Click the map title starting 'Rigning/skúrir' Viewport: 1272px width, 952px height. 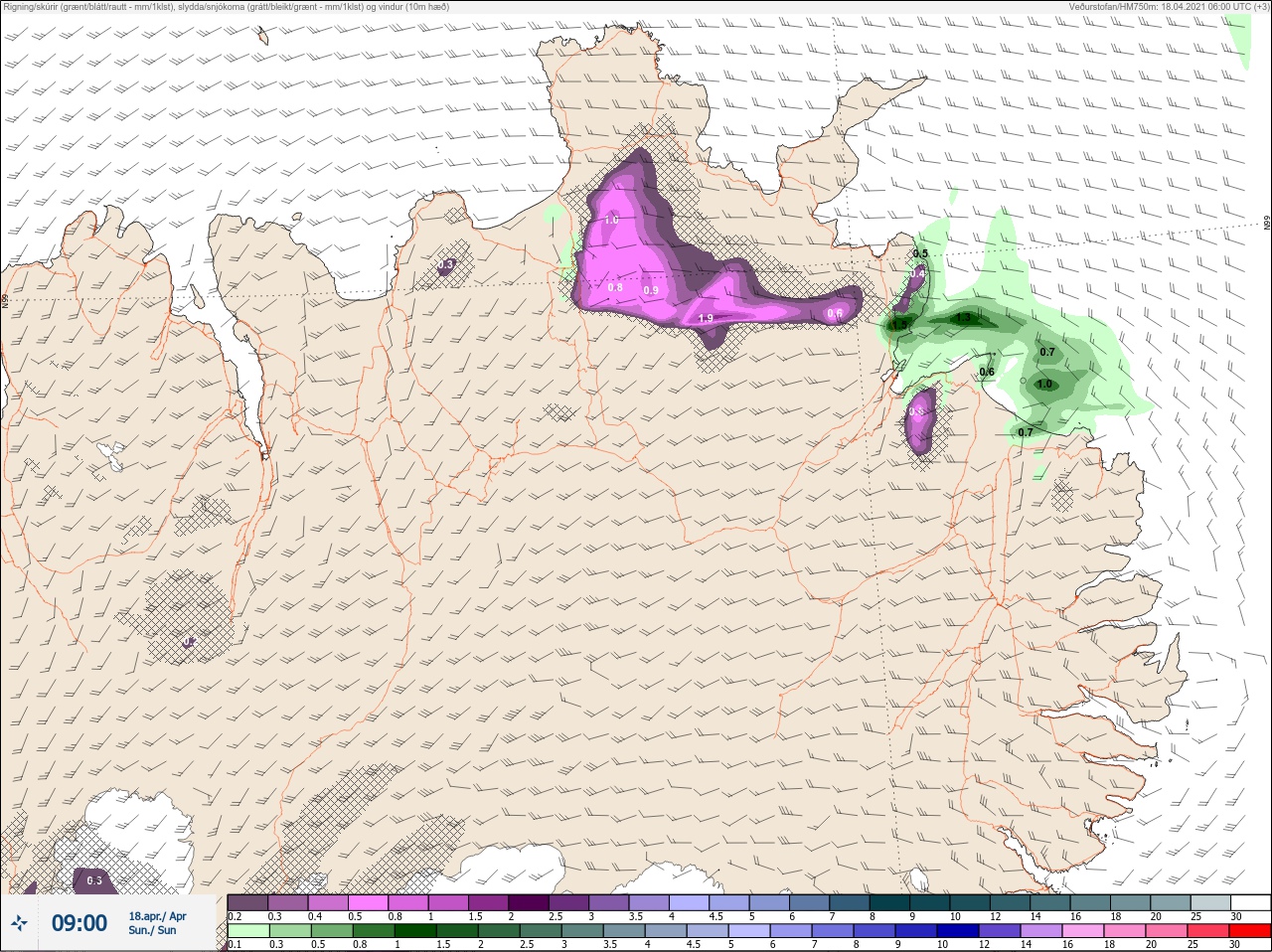pyautogui.click(x=225, y=6)
